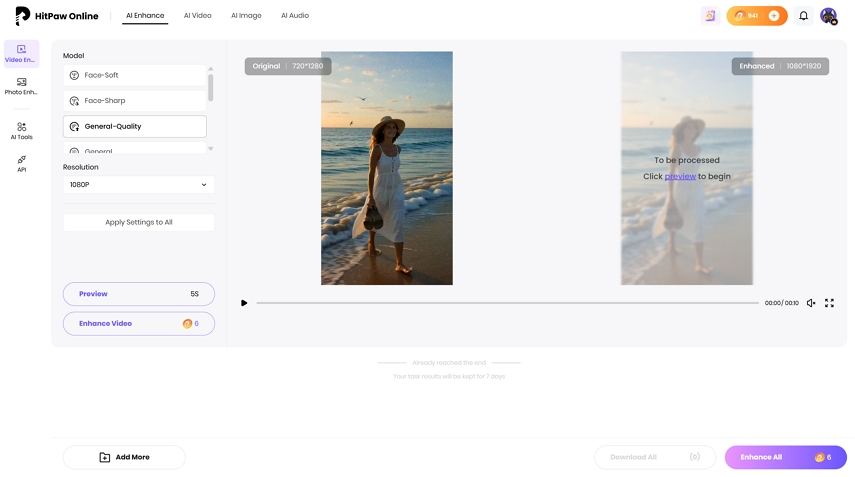This screenshot has height=477, width=855.
Task: Click the Download All button
Action: pyautogui.click(x=655, y=457)
